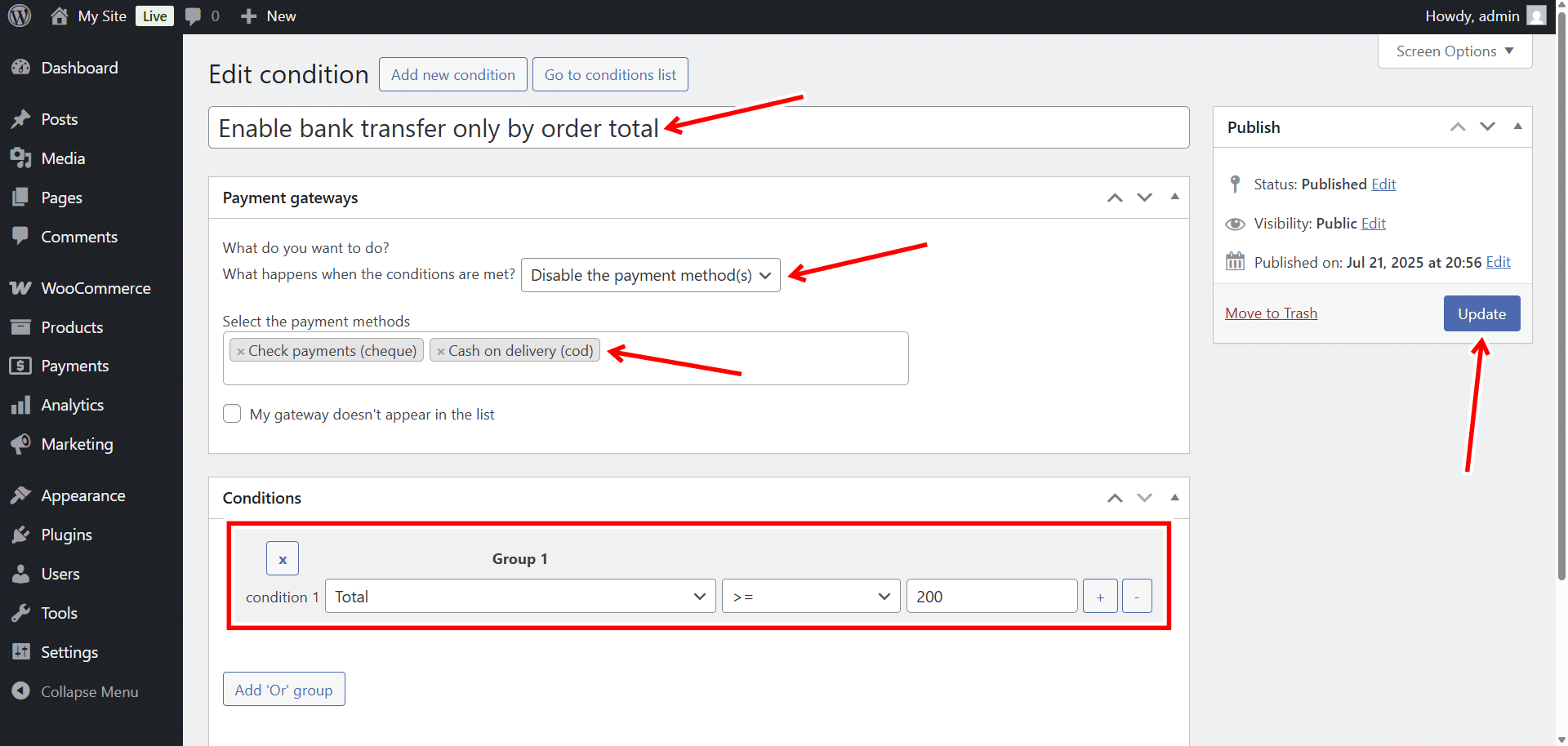Remove Check payments (cheque) tag
This screenshot has width=1568, height=746.
point(241,352)
